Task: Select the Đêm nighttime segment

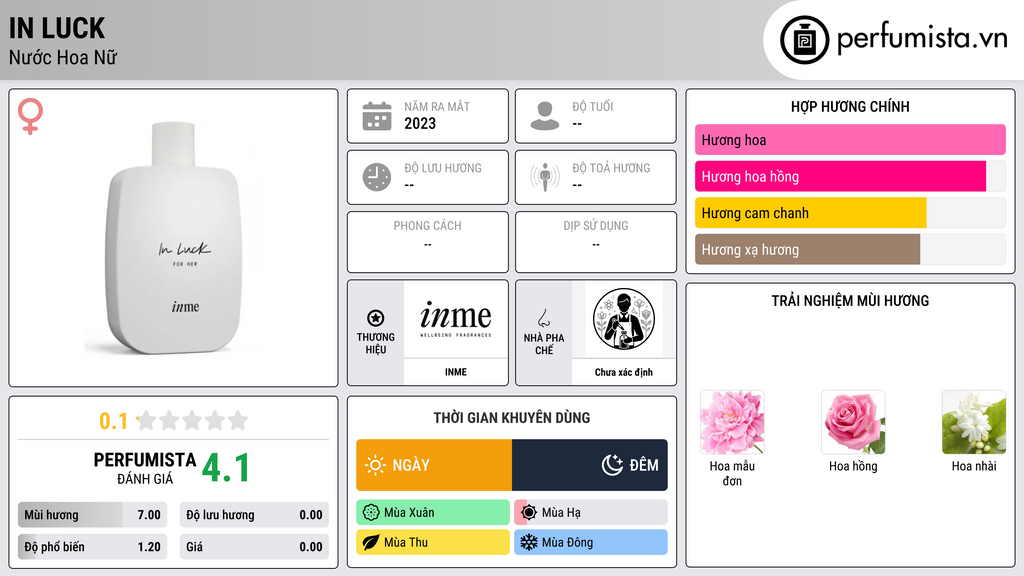Action: click(x=590, y=465)
